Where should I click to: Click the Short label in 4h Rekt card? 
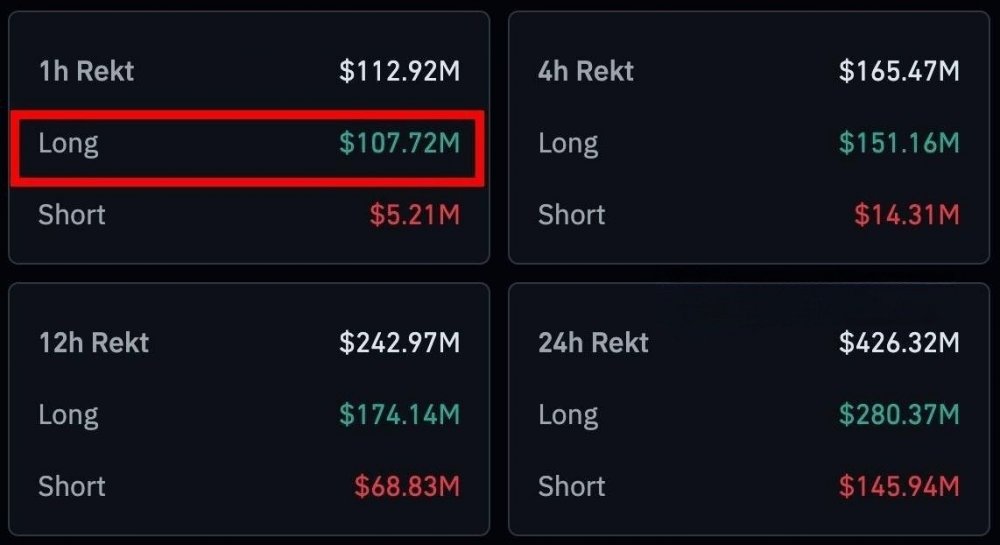[x=572, y=215]
